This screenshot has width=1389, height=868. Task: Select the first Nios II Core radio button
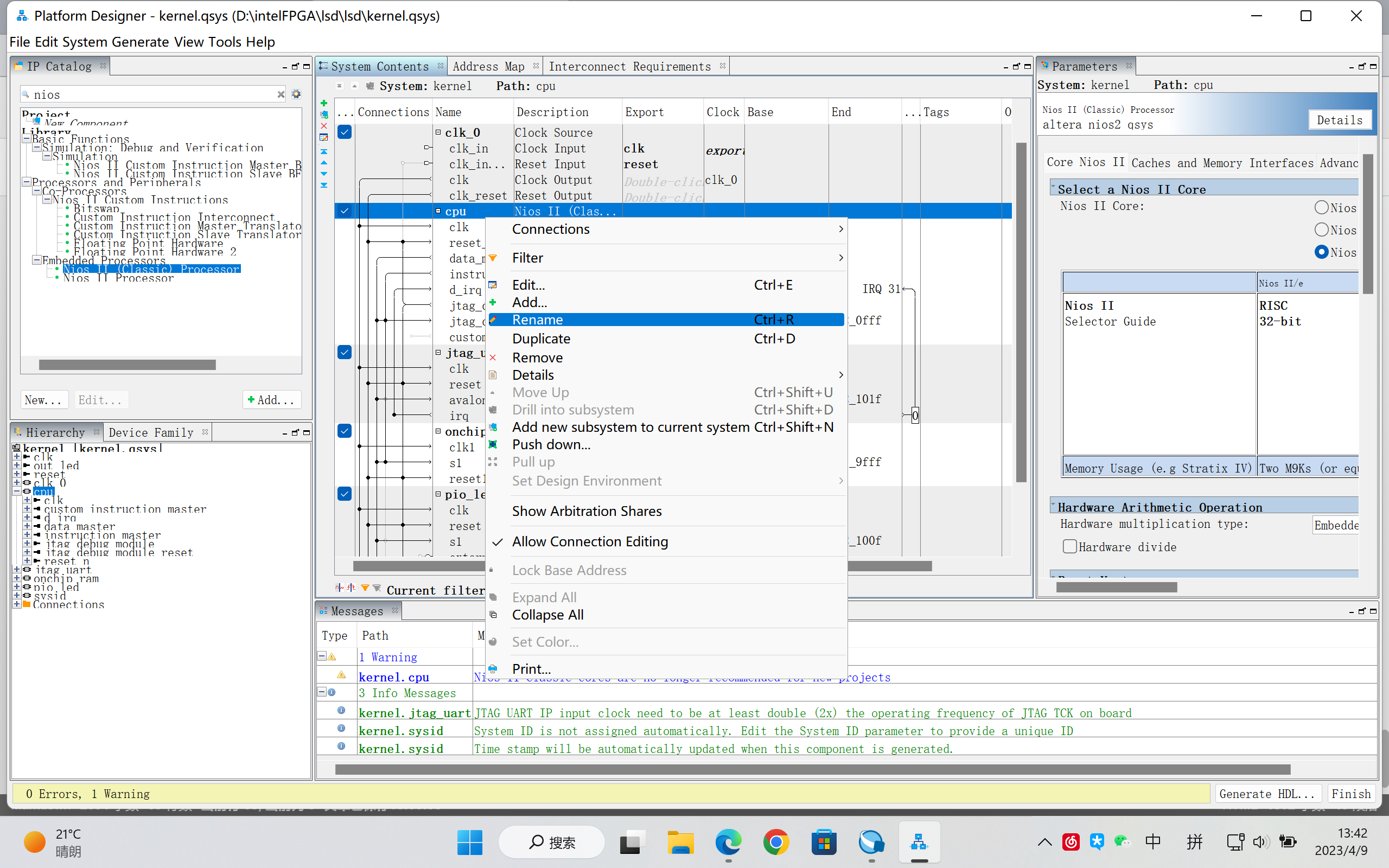click(x=1321, y=208)
